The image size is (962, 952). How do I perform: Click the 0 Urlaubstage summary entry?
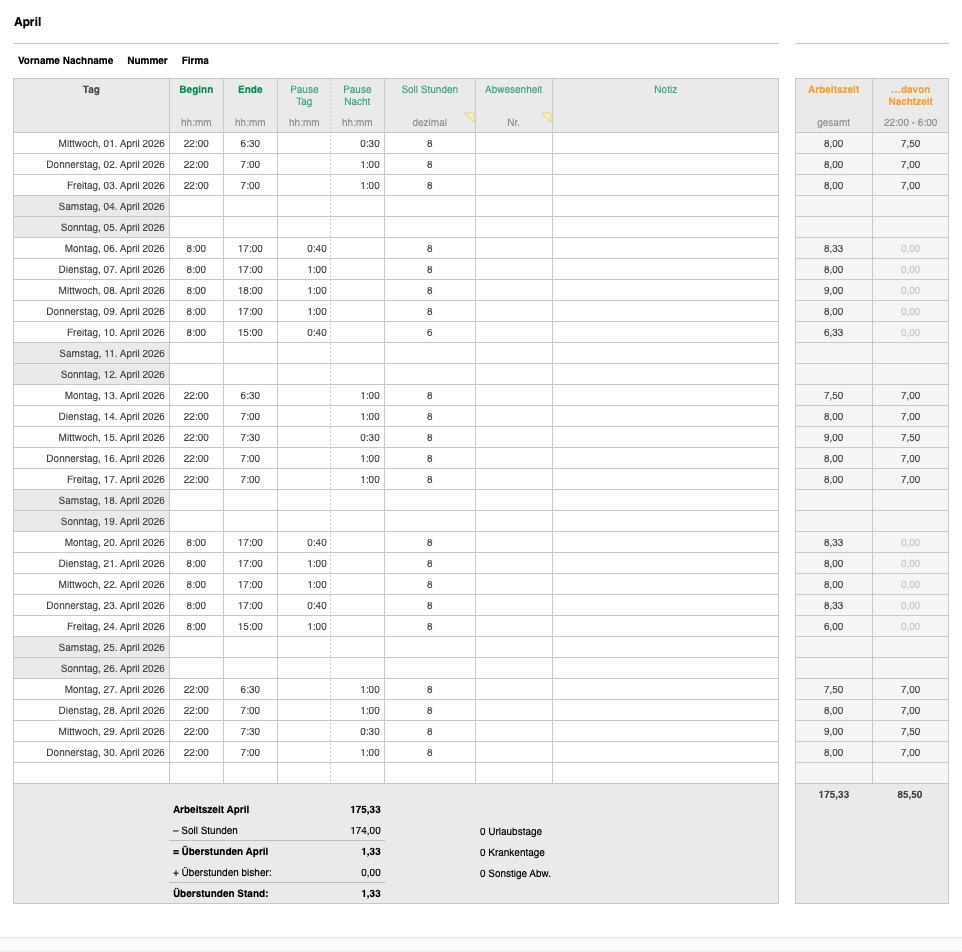511,831
